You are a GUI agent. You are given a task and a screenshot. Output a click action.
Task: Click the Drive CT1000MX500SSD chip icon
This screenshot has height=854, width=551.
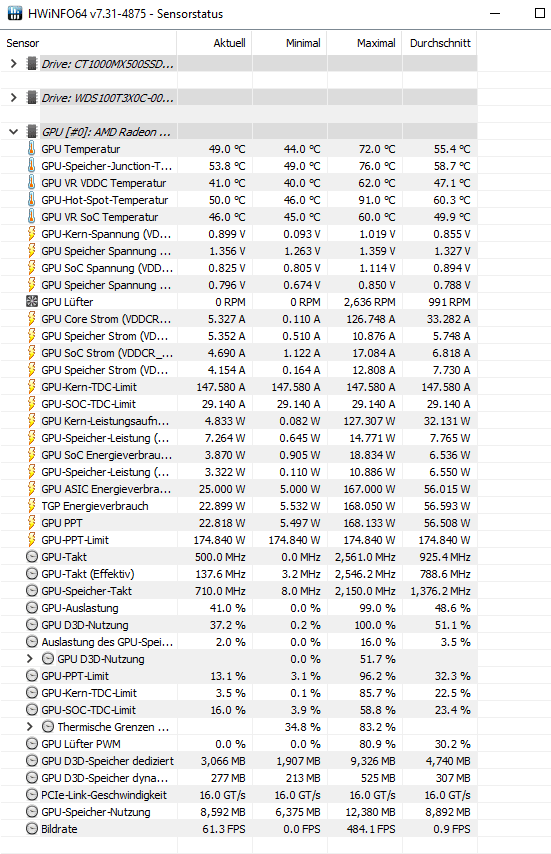coord(32,64)
